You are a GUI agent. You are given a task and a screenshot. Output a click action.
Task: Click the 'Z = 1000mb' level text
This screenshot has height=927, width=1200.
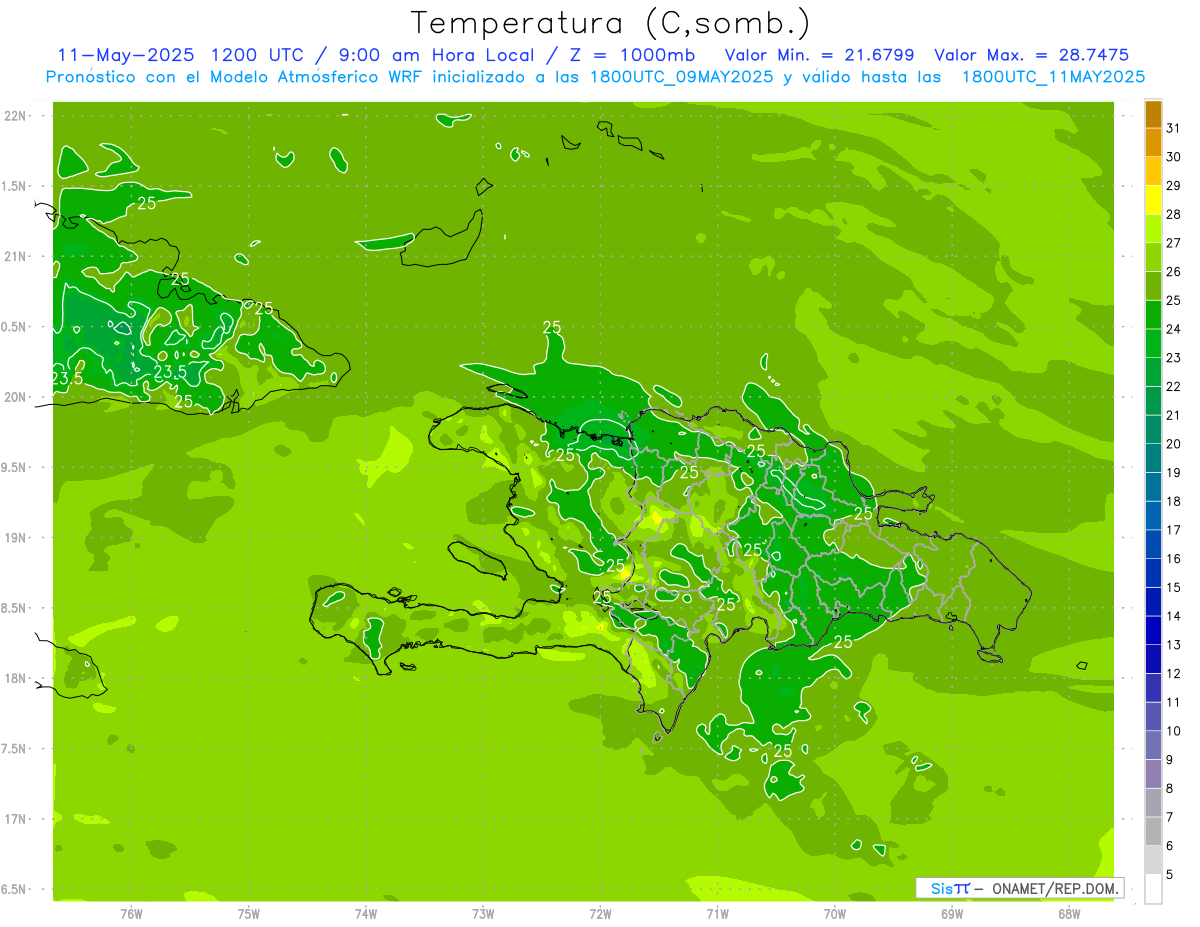633,55
